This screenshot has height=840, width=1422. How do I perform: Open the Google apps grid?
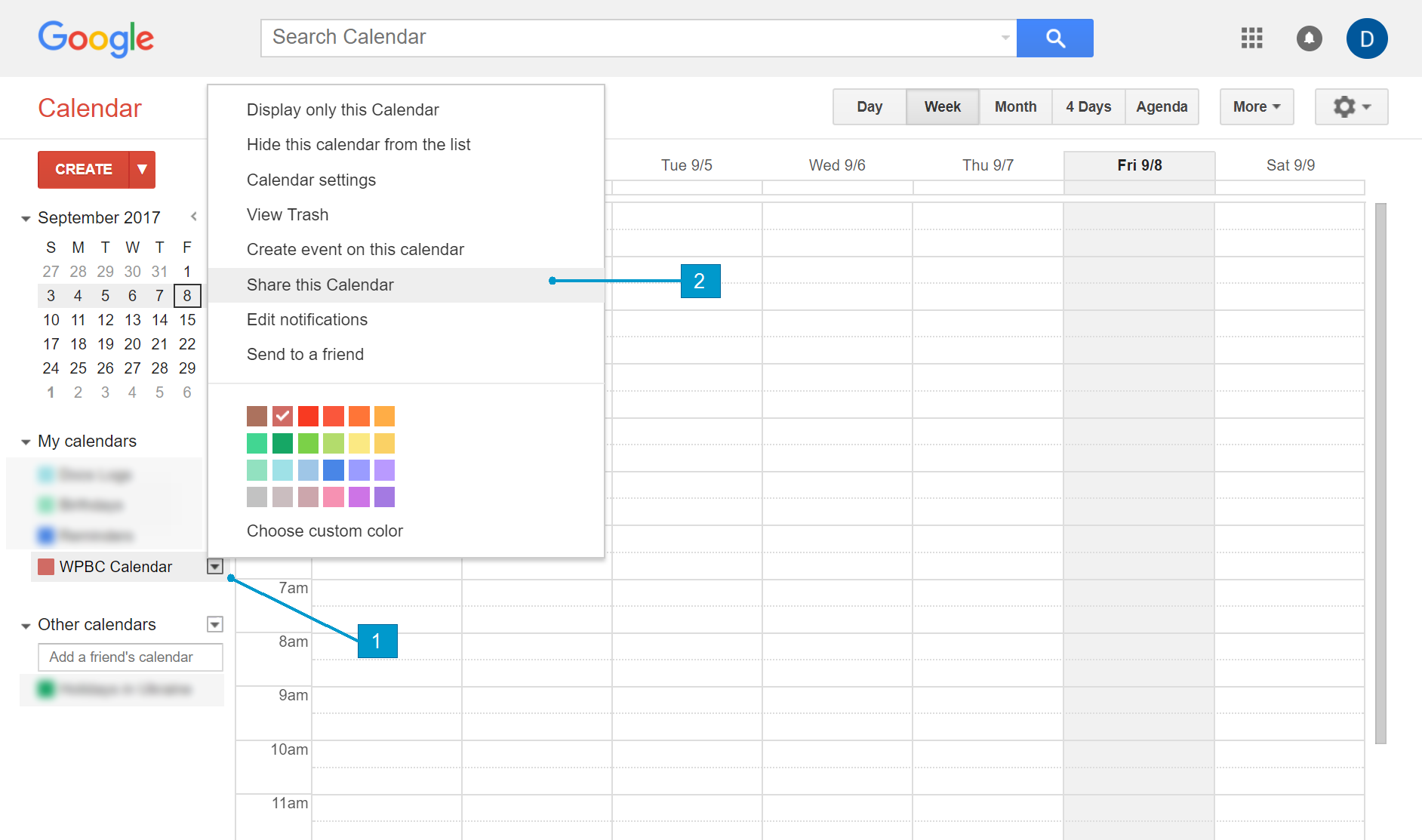1251,38
